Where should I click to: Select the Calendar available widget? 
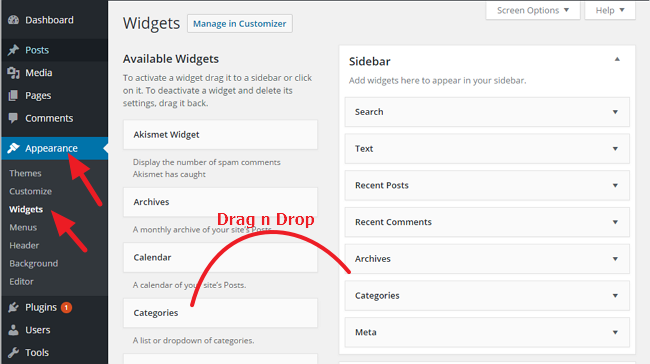pos(221,257)
